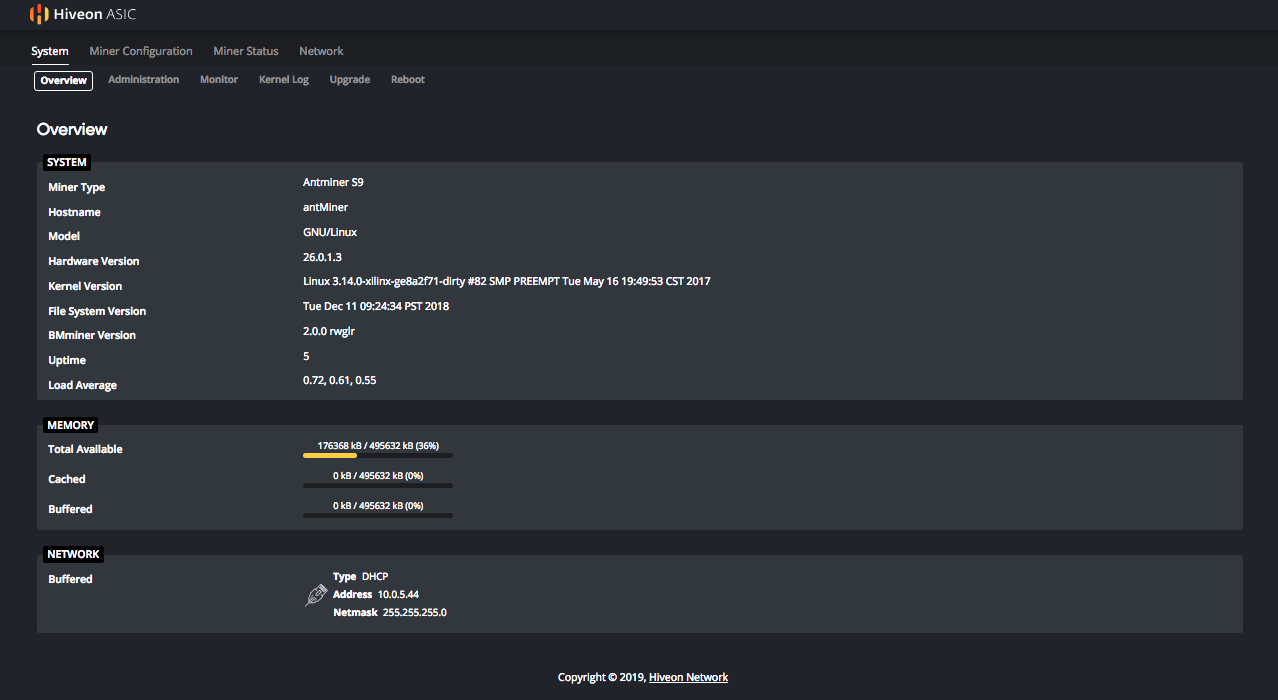View the Kernel Log

point(284,80)
